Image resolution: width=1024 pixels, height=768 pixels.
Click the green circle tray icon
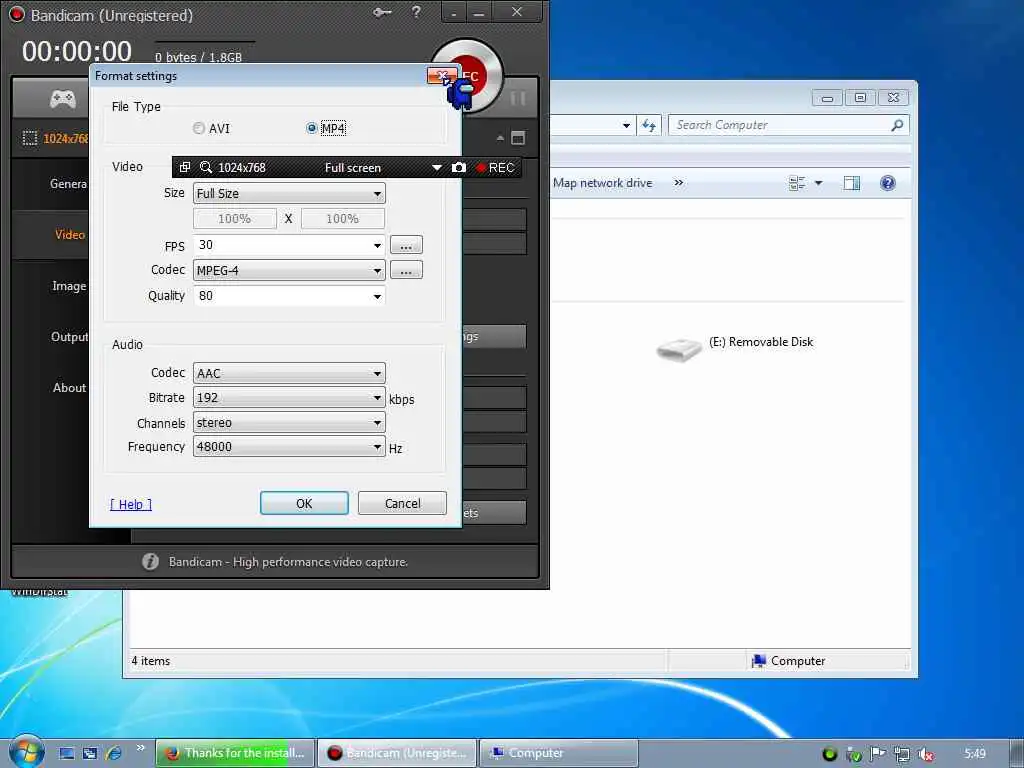coord(829,754)
